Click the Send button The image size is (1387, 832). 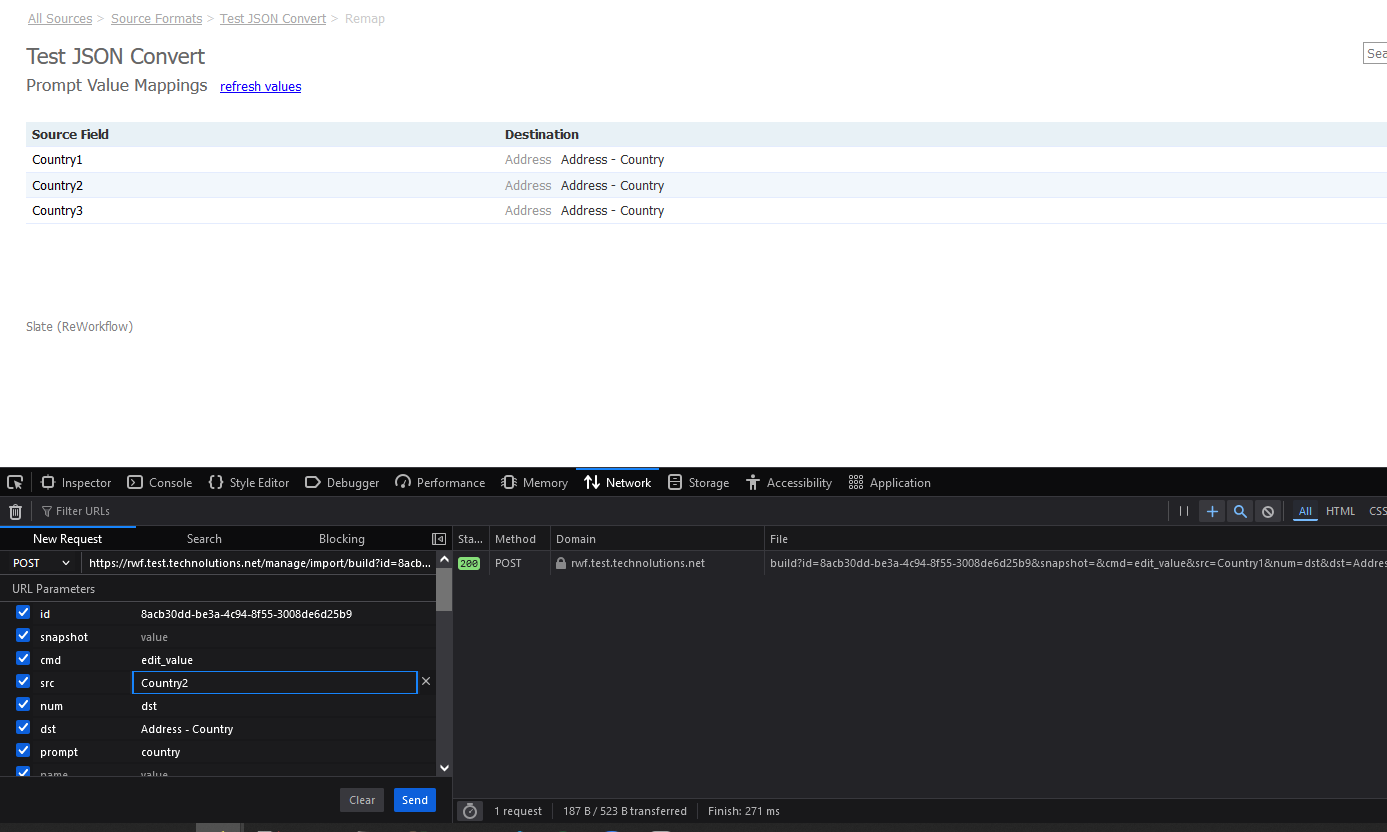point(415,800)
